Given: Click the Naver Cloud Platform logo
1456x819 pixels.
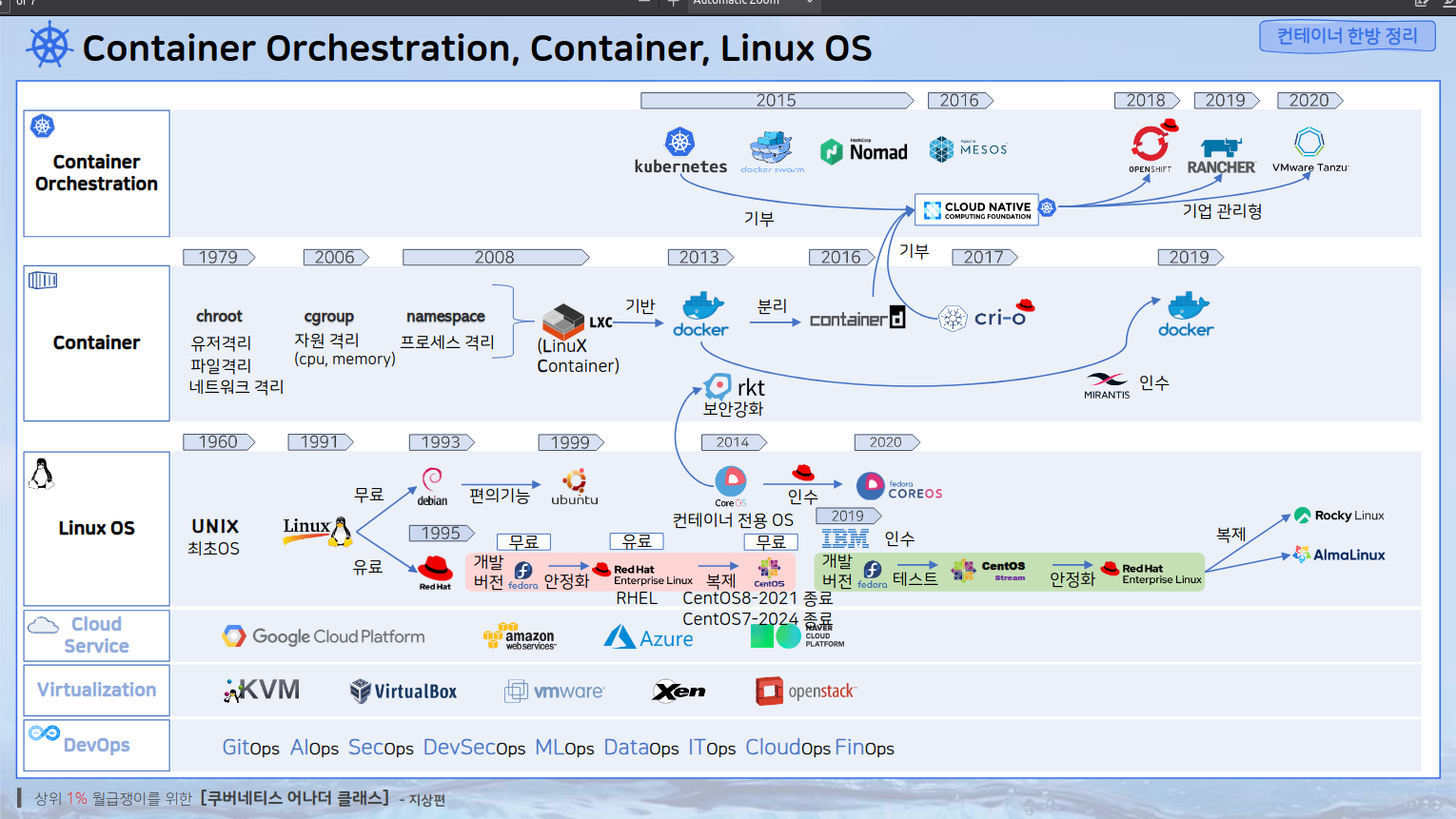Looking at the screenshot, I should [x=797, y=635].
